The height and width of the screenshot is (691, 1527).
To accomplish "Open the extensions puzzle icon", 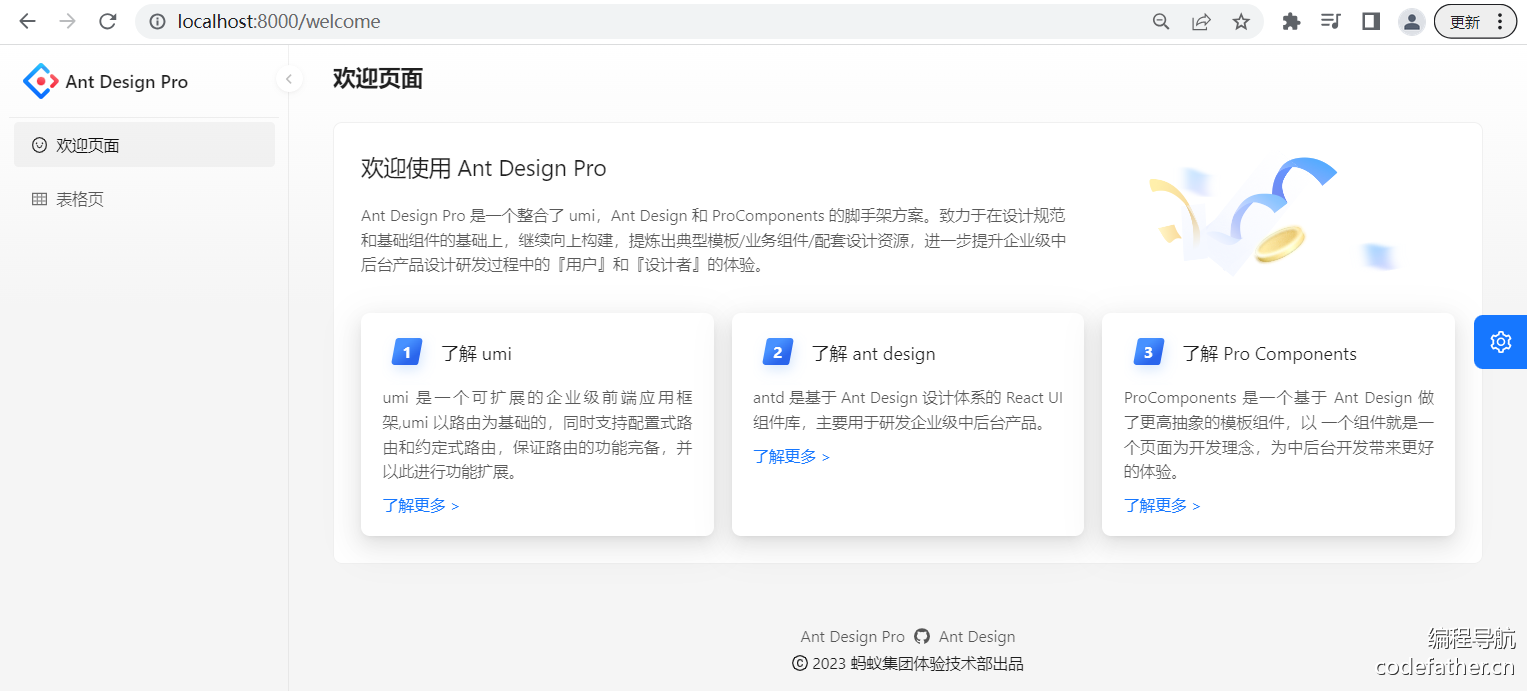I will pos(1291,21).
